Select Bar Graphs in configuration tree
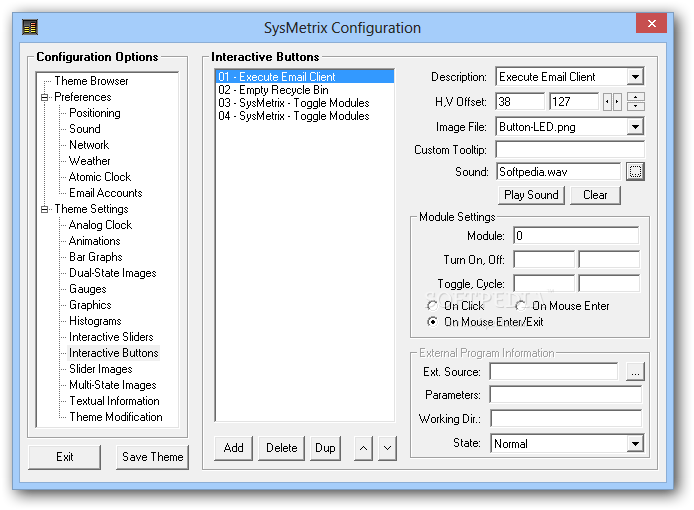694x510 pixels. (96, 257)
